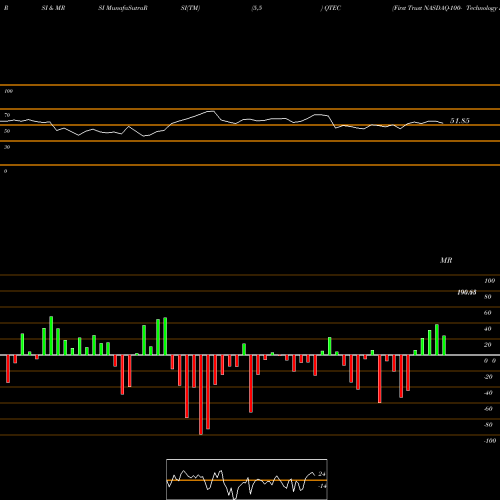Click the 20 label on the MR axis

(x=488, y=345)
